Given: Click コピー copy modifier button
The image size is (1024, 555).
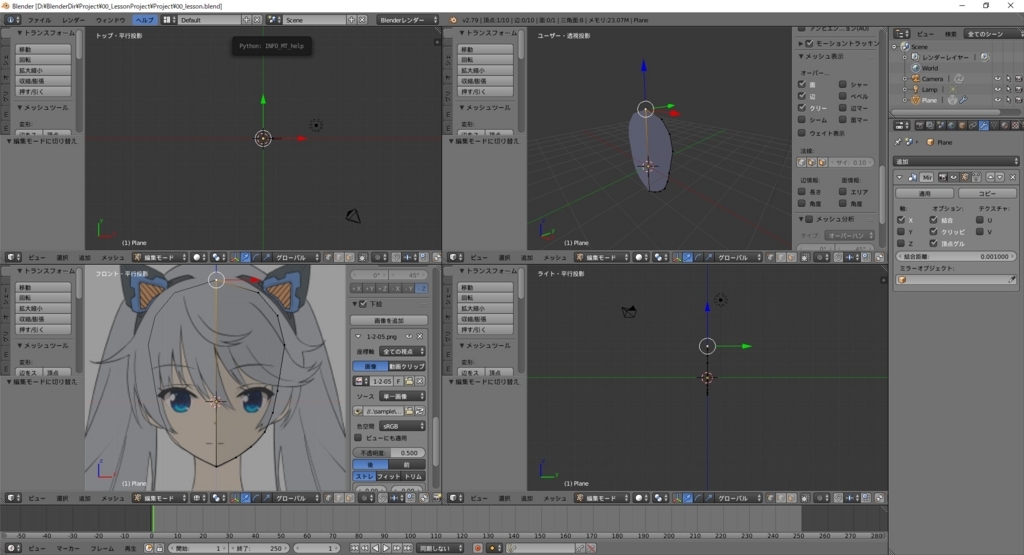Looking at the screenshot, I should [x=987, y=193].
